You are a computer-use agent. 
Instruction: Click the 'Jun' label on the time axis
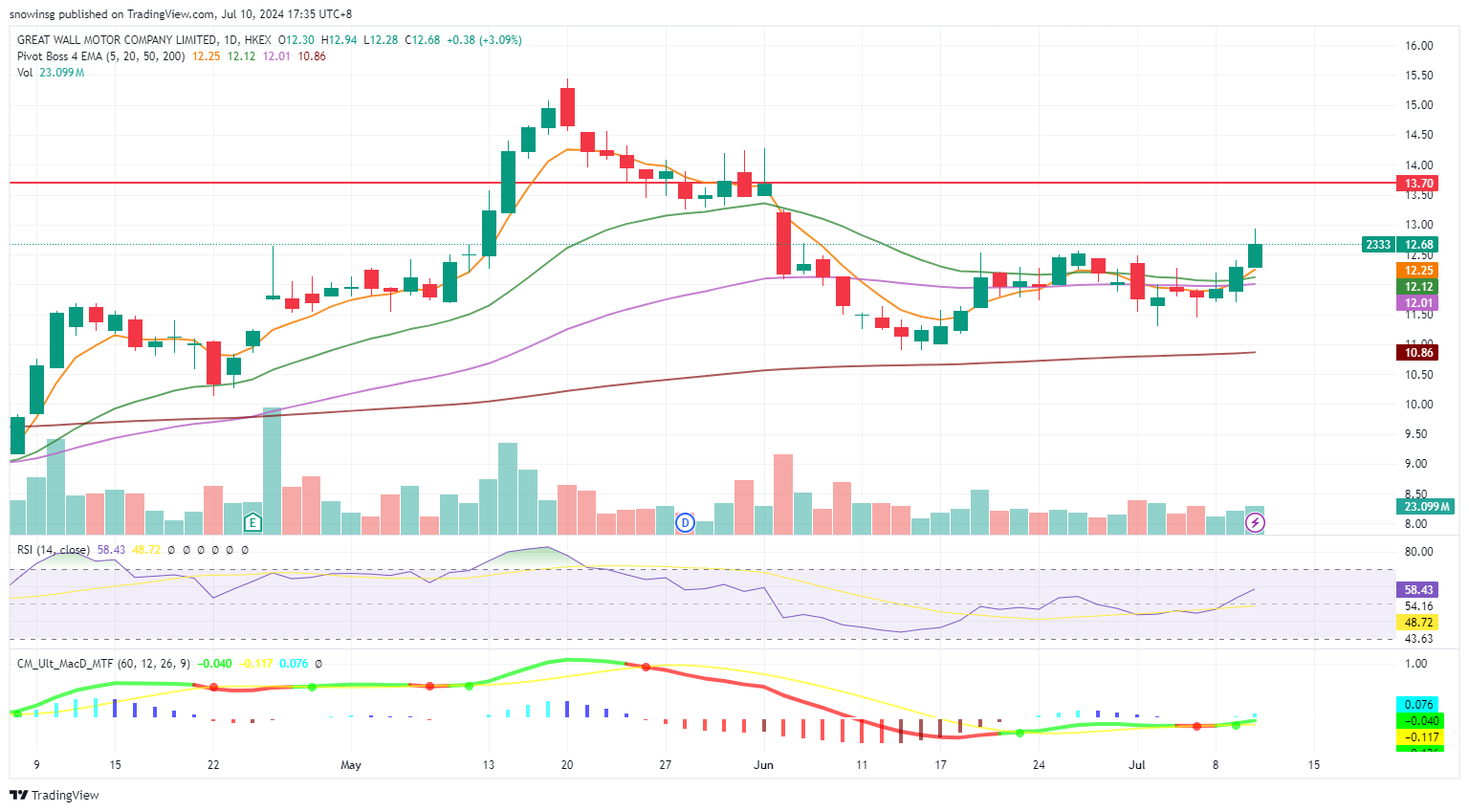pyautogui.click(x=763, y=765)
